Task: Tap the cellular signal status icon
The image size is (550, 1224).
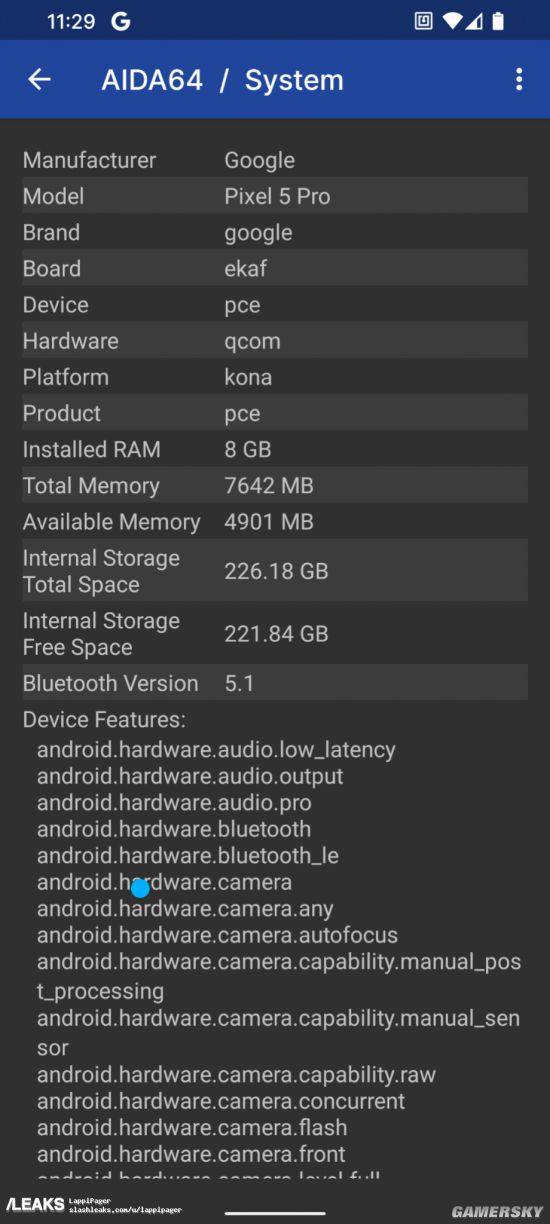Action: [x=474, y=21]
